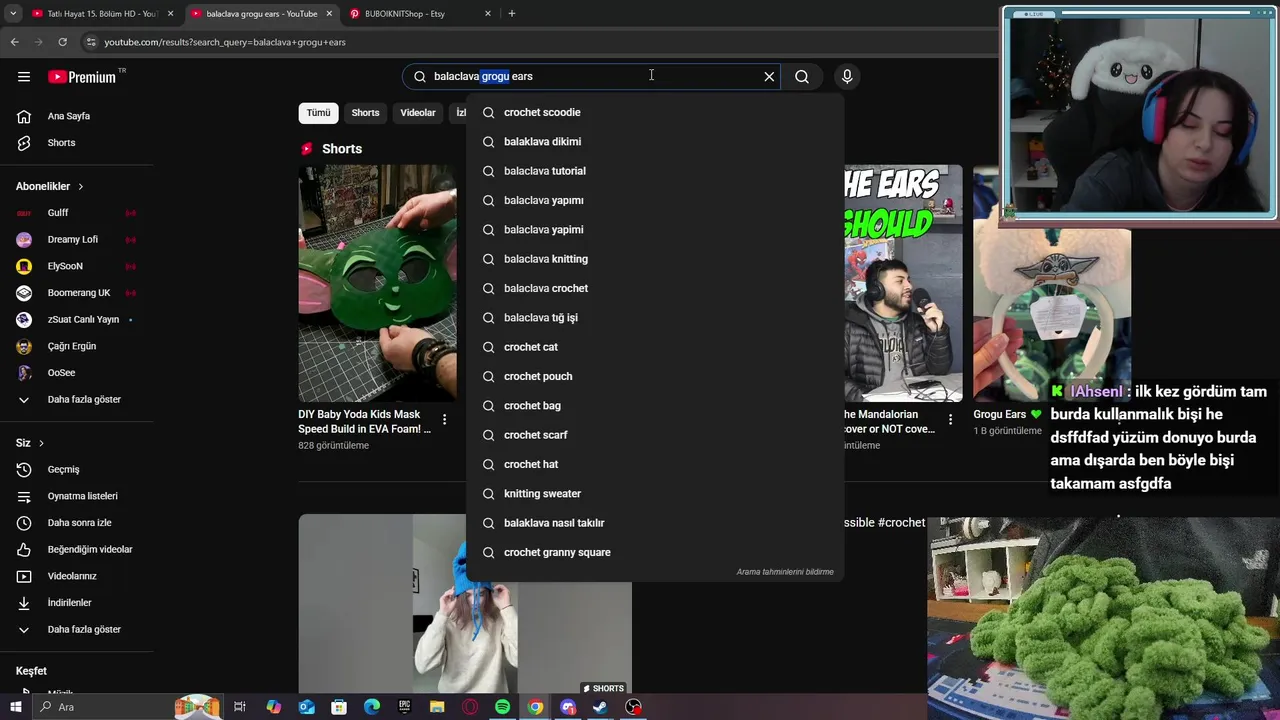Choose suggestion balaclava knitting
Image resolution: width=1280 pixels, height=720 pixels.
[x=655, y=259]
